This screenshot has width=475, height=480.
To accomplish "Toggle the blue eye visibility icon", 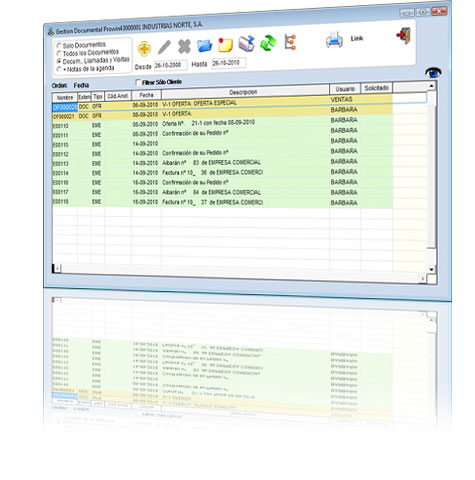I will [433, 72].
